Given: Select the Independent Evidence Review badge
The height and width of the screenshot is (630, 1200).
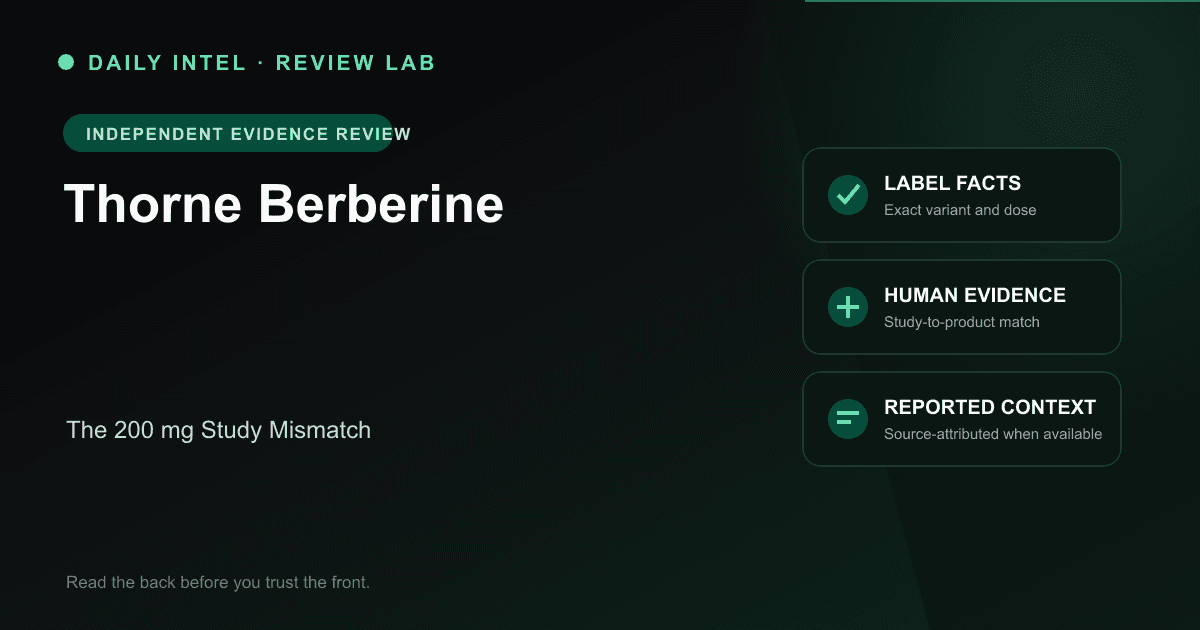Looking at the screenshot, I should click(x=228, y=133).
